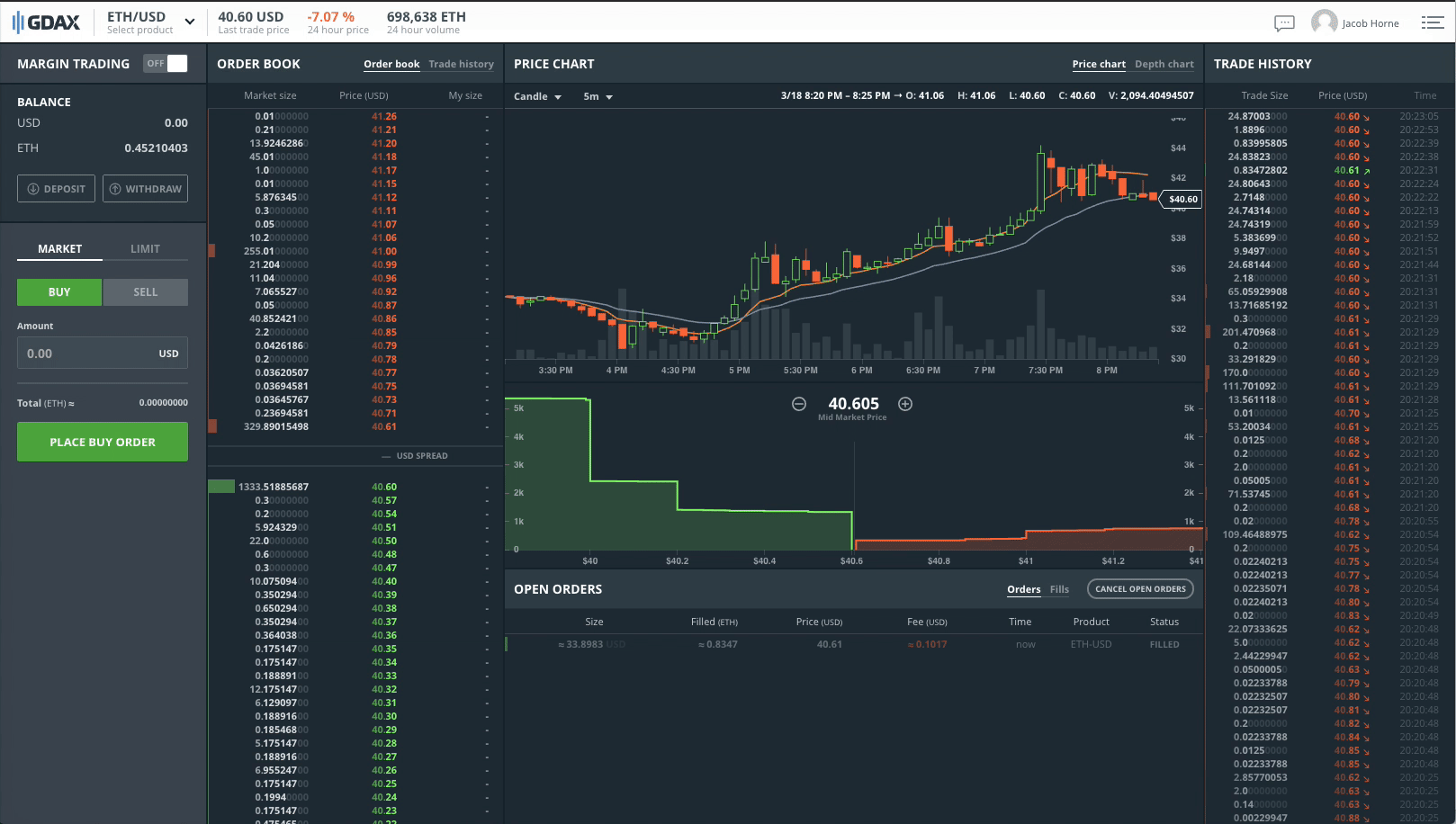Toggle margin trading switch
The width and height of the screenshot is (1456, 824).
(166, 64)
